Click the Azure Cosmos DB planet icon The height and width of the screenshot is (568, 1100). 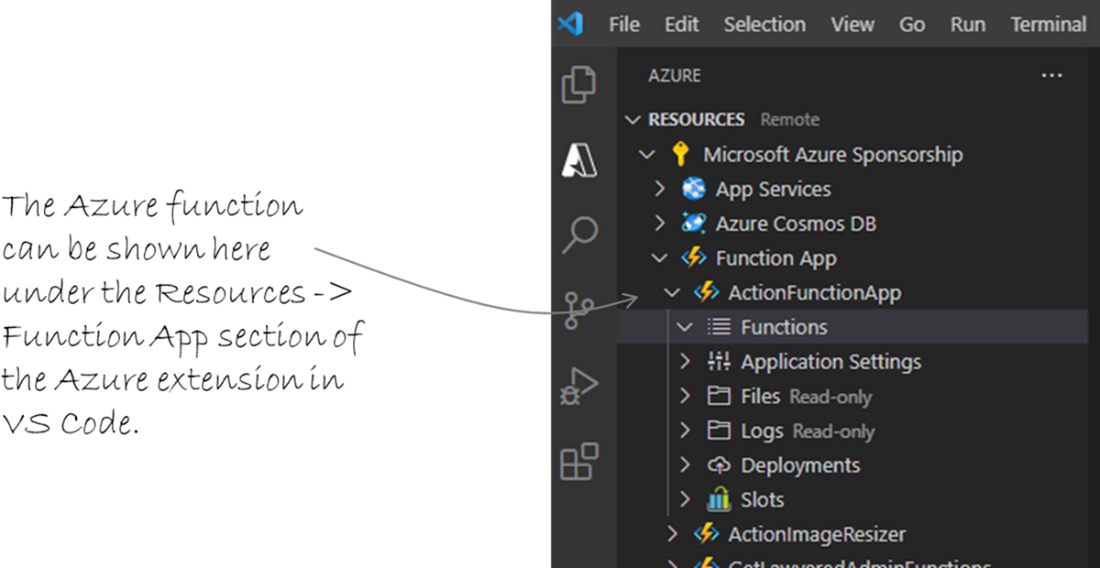coord(694,224)
